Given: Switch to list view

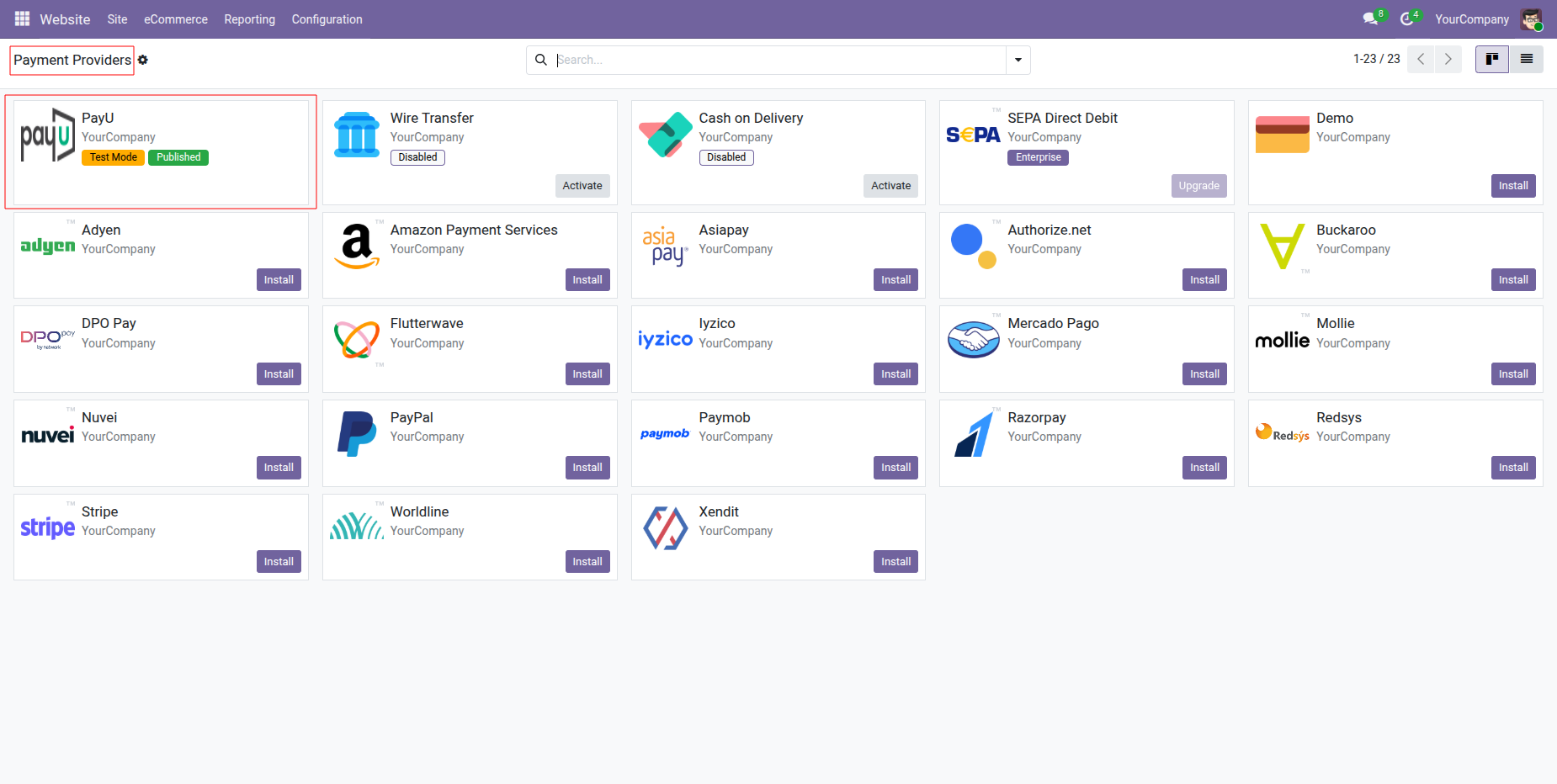Looking at the screenshot, I should coord(1527,60).
